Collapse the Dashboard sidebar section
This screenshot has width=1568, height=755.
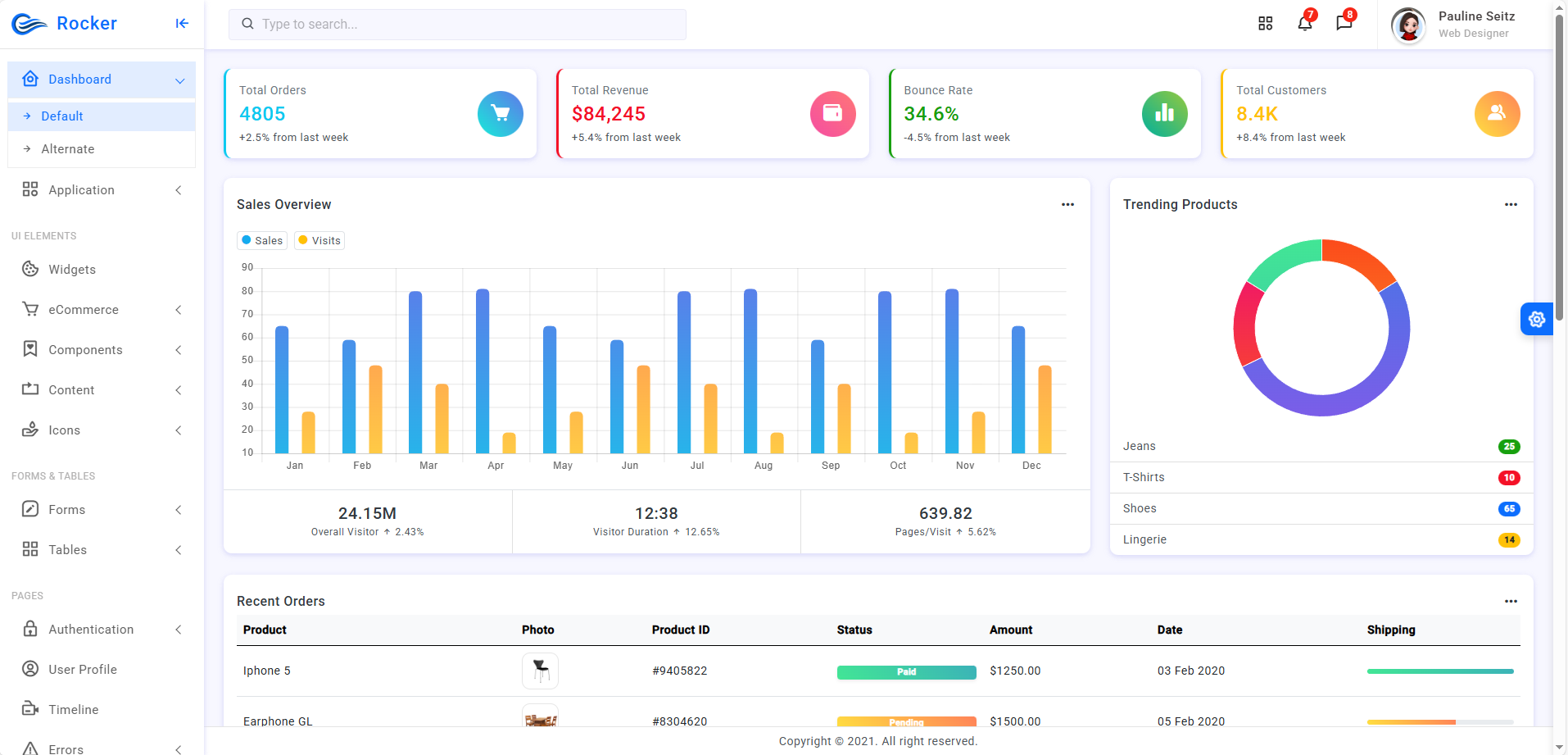tap(102, 80)
